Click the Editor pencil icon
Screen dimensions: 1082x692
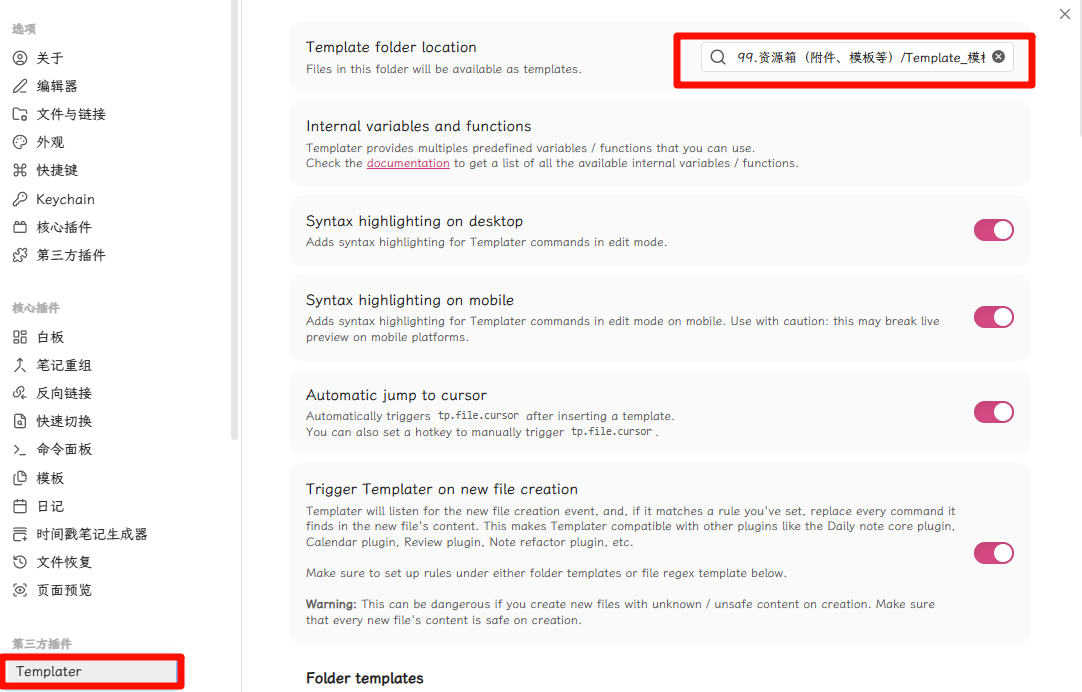(x=20, y=86)
